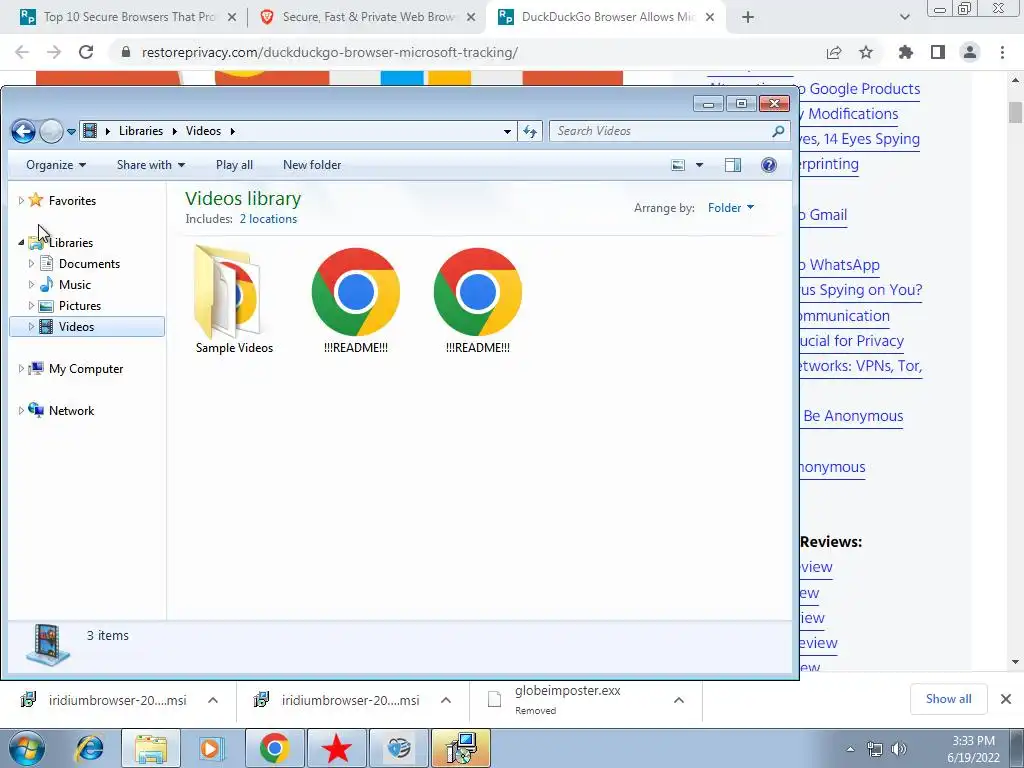Select My Computer in navigation pane
Viewport: 1024px width, 768px height.
[x=86, y=369]
